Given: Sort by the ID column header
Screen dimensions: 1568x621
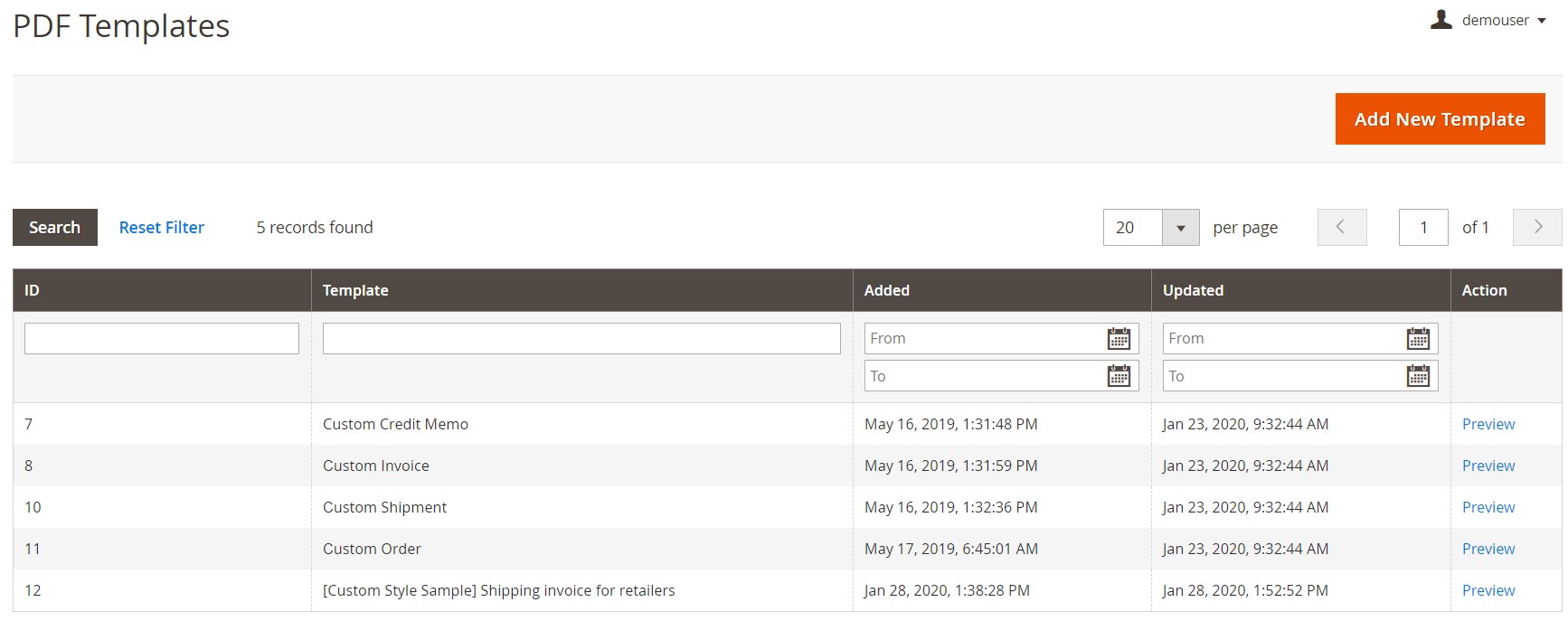Looking at the screenshot, I should point(33,290).
